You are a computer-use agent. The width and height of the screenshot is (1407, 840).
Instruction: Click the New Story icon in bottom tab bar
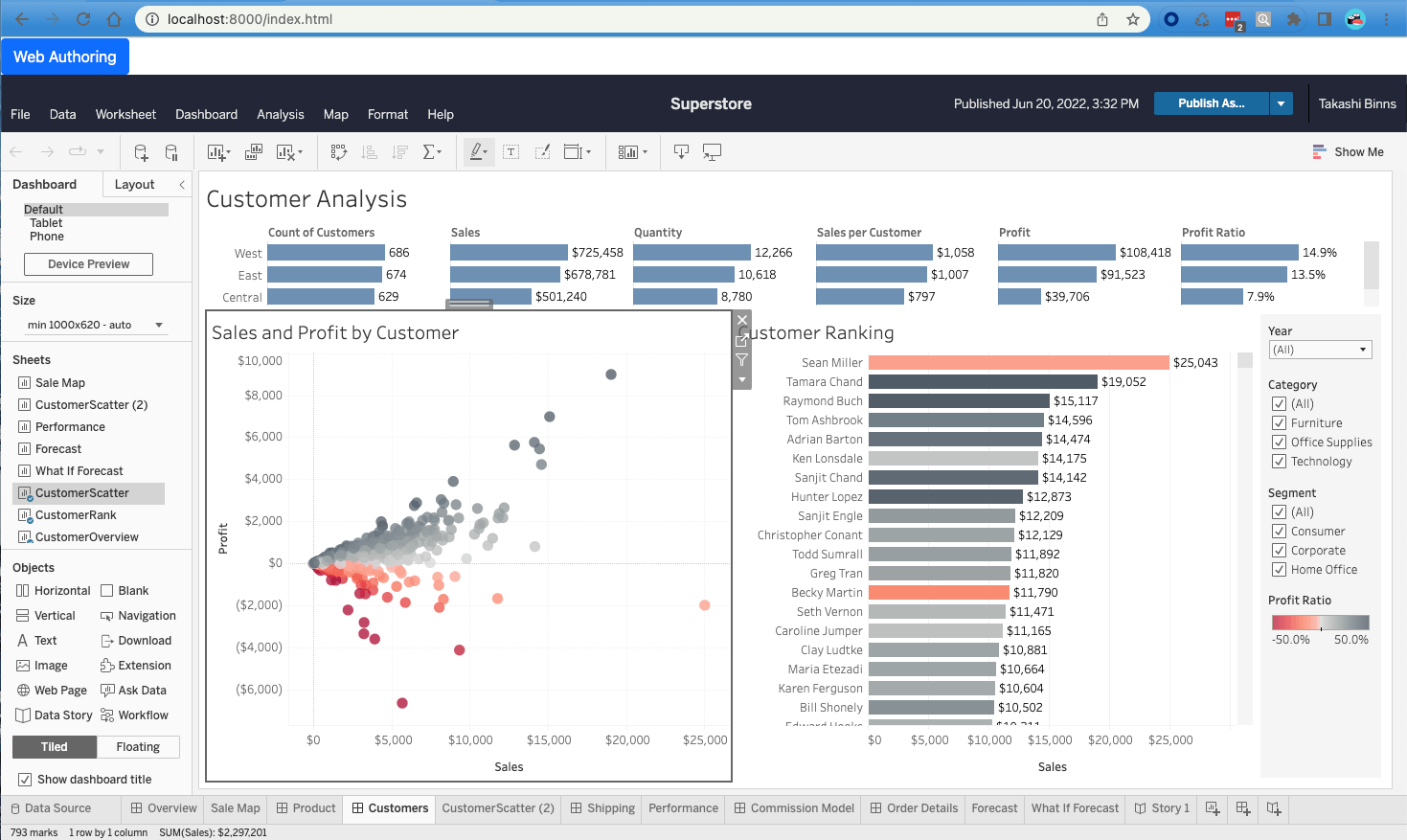pyautogui.click(x=1274, y=808)
